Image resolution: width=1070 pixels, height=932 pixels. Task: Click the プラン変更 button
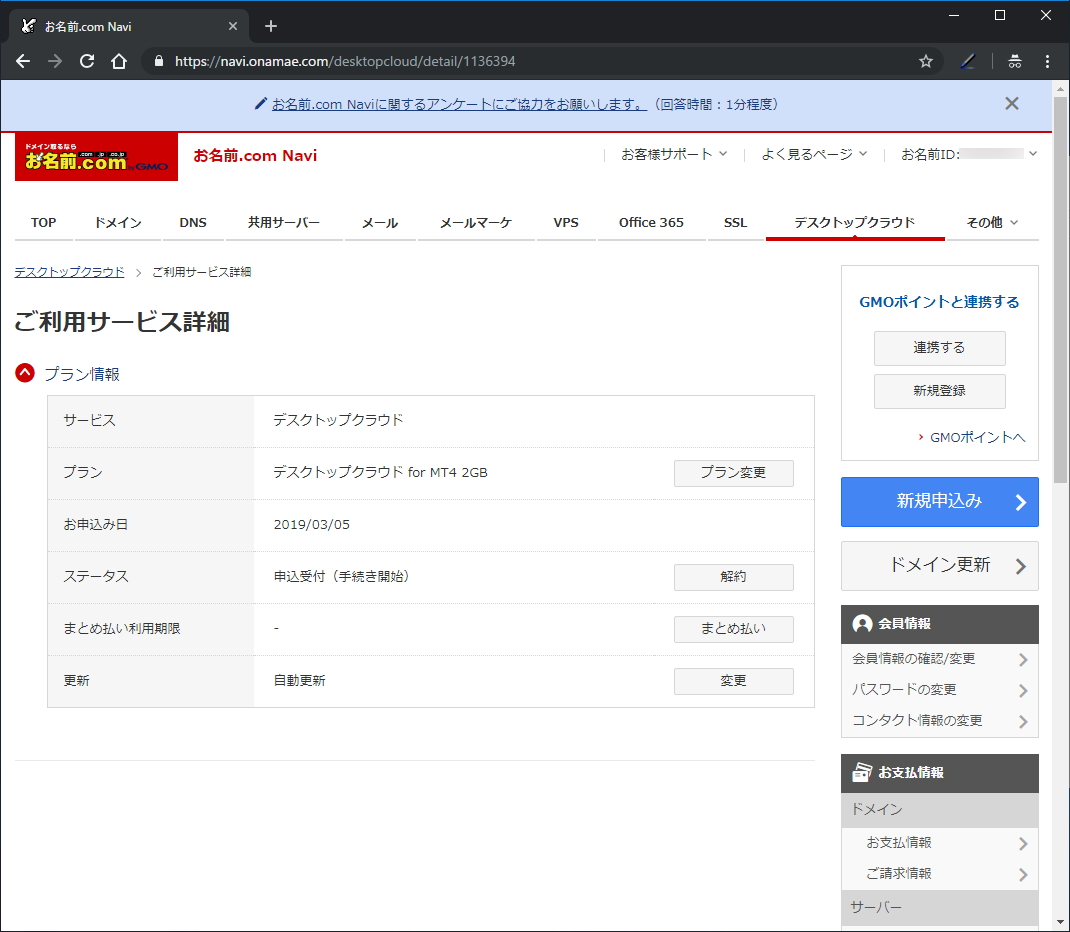pyautogui.click(x=734, y=473)
